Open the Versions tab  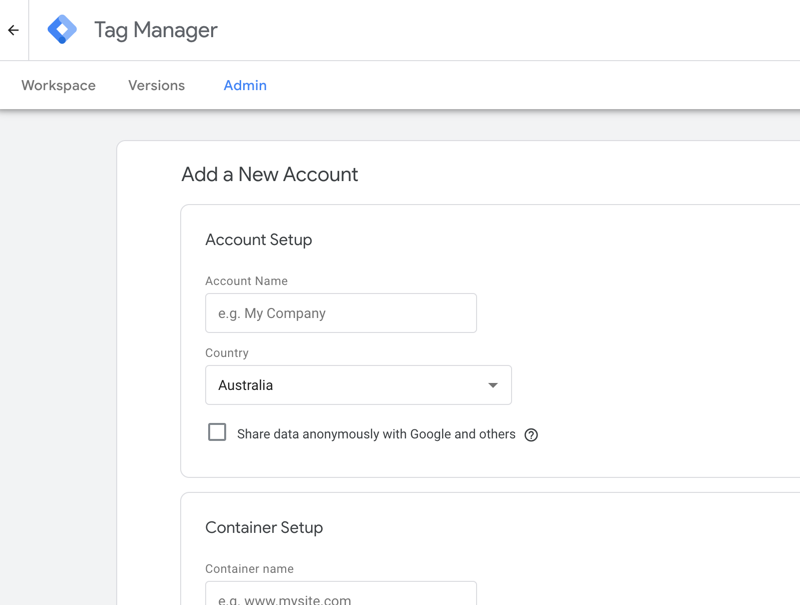(157, 85)
